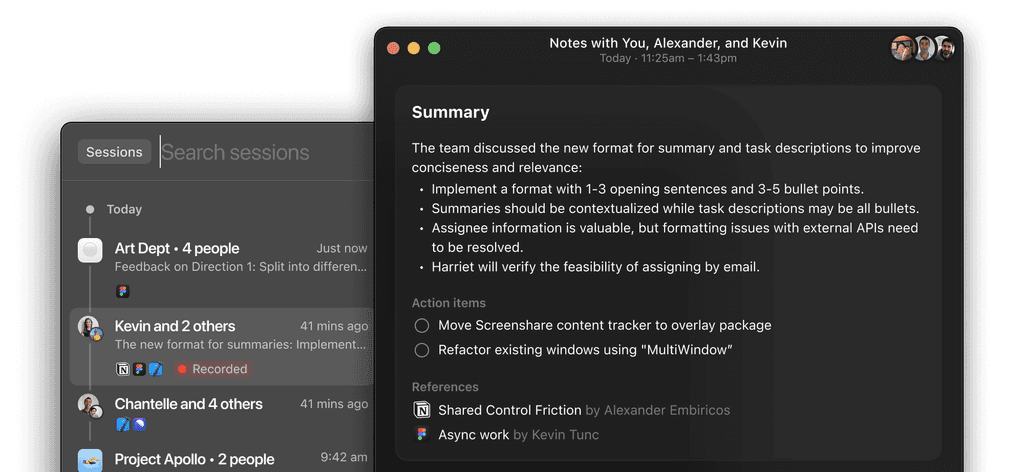The height and width of the screenshot is (472, 1024).
Task: Click the 9:42 am timestamp
Action: (344, 457)
